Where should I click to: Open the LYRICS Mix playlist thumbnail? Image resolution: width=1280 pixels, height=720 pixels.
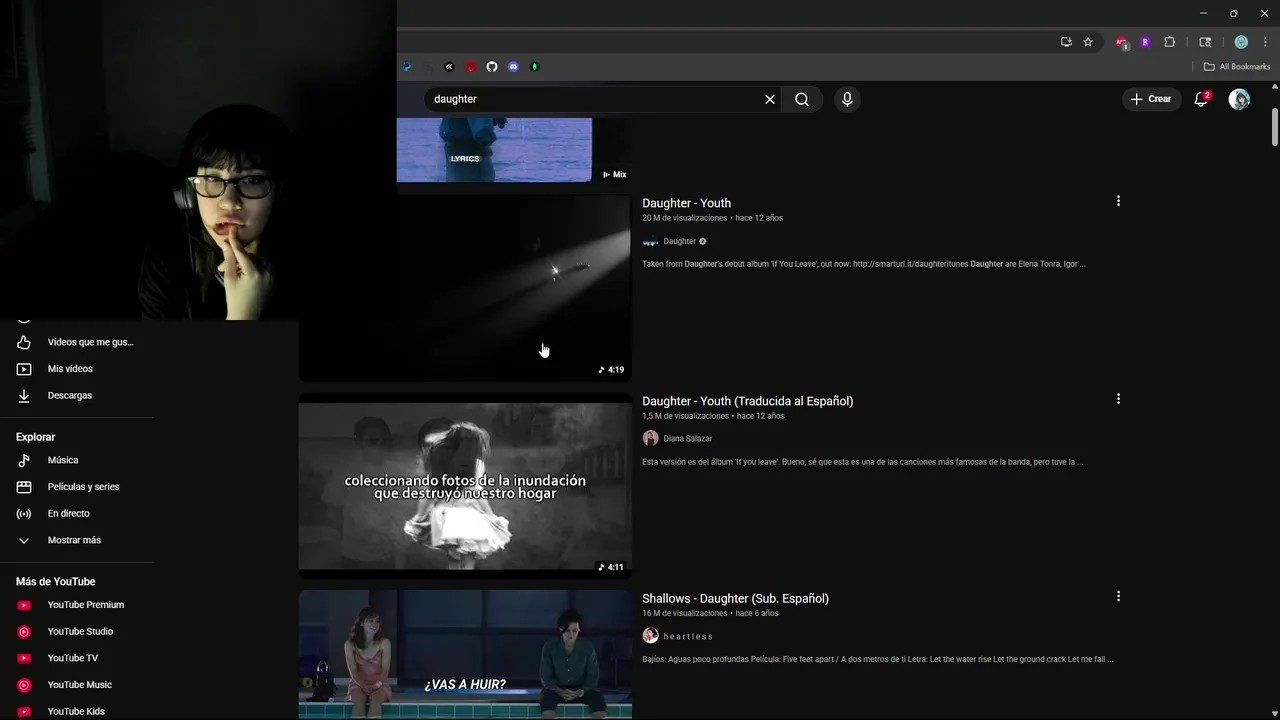click(x=513, y=150)
